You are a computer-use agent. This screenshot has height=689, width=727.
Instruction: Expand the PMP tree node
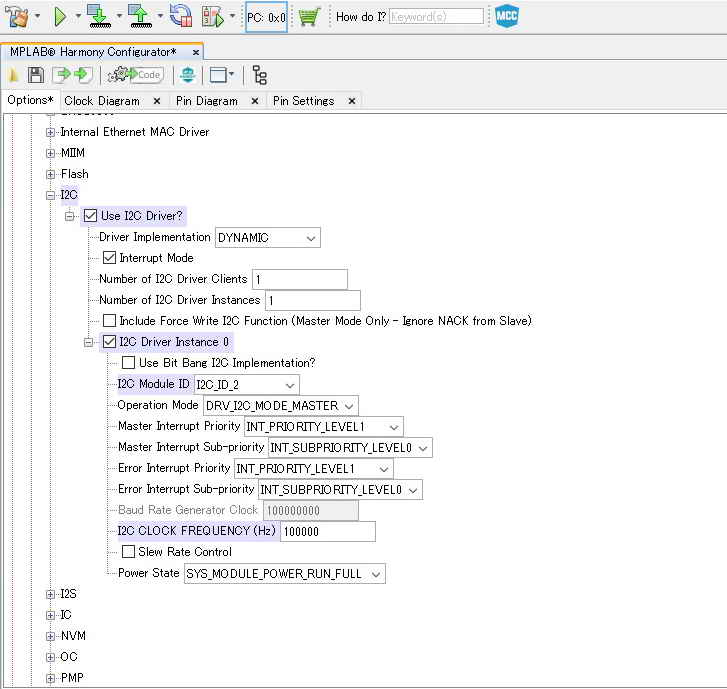[51, 678]
